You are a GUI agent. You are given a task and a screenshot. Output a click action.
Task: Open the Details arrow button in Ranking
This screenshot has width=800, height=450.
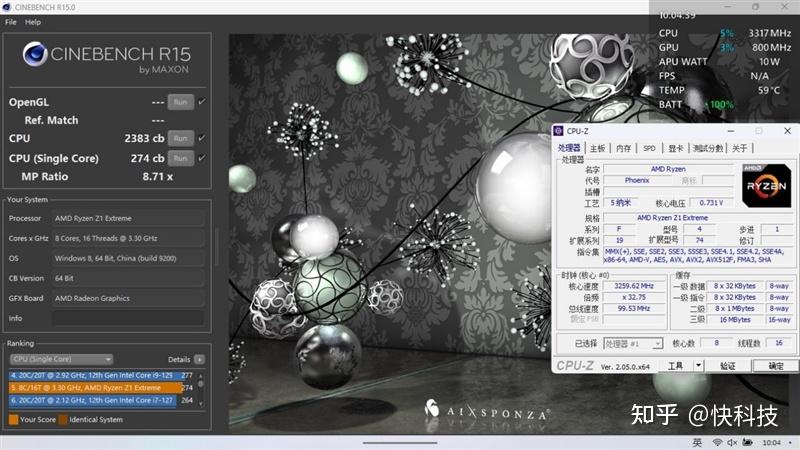[199, 360]
